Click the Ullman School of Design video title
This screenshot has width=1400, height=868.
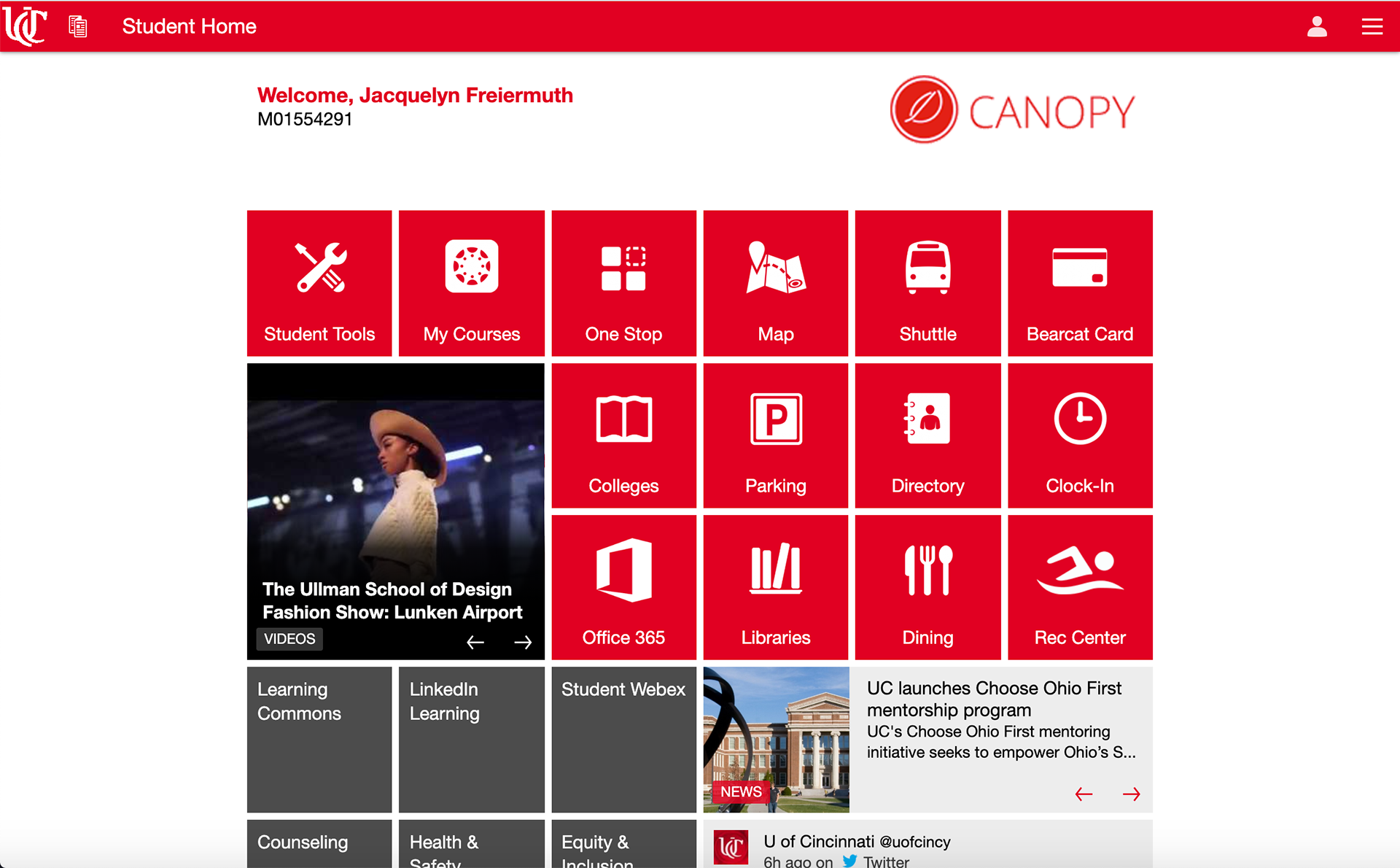pos(392,600)
